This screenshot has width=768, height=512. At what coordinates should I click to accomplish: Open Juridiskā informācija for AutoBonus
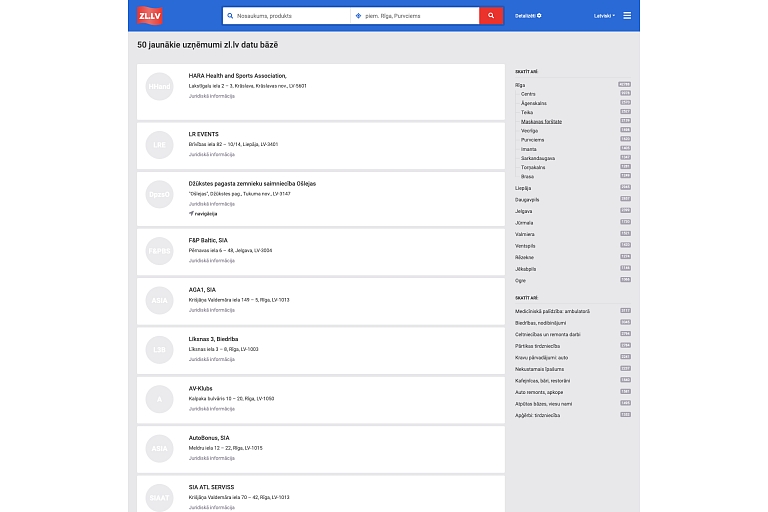coord(212,458)
